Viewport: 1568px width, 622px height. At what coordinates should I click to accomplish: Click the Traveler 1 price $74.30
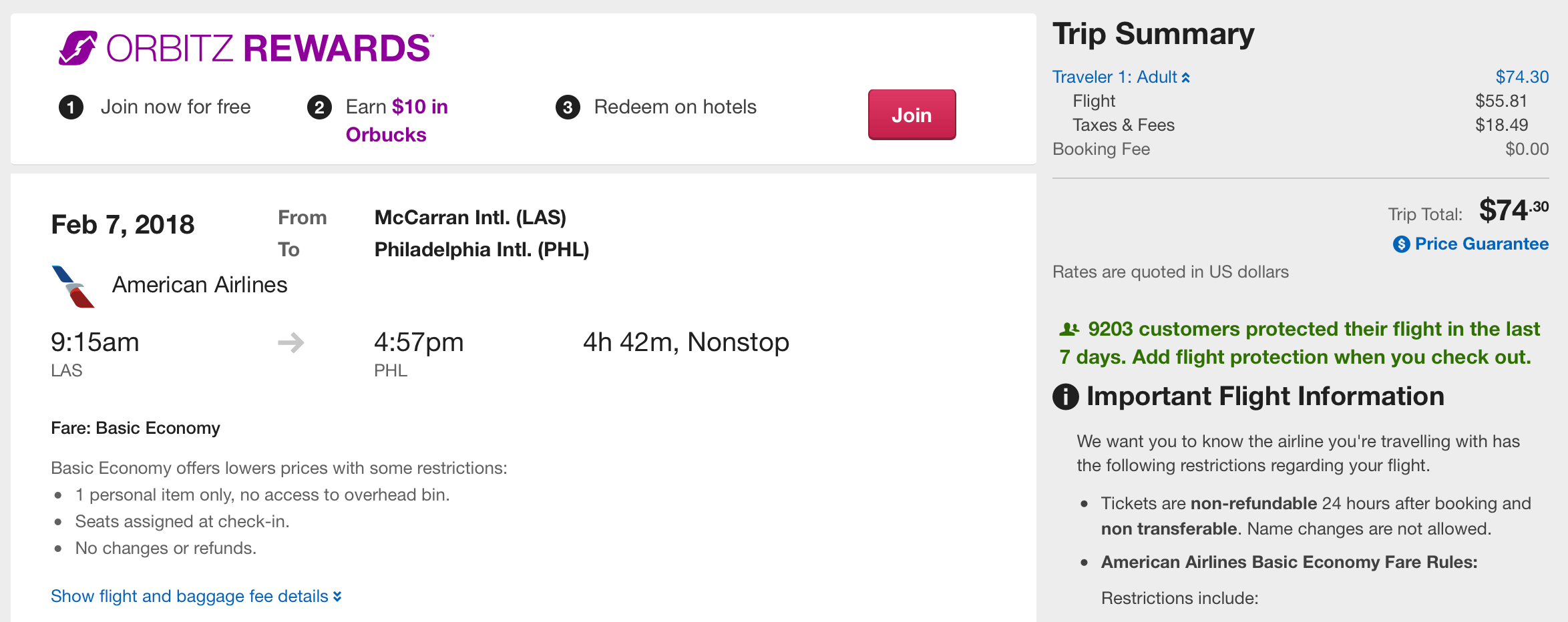1521,77
